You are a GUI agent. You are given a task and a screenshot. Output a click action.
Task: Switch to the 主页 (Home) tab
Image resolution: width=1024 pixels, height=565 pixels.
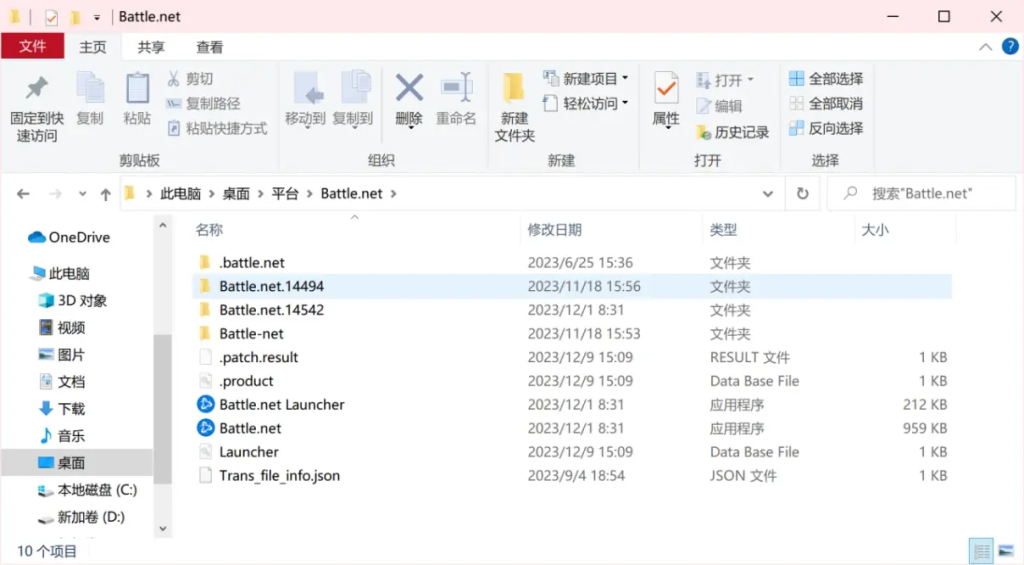tap(93, 47)
